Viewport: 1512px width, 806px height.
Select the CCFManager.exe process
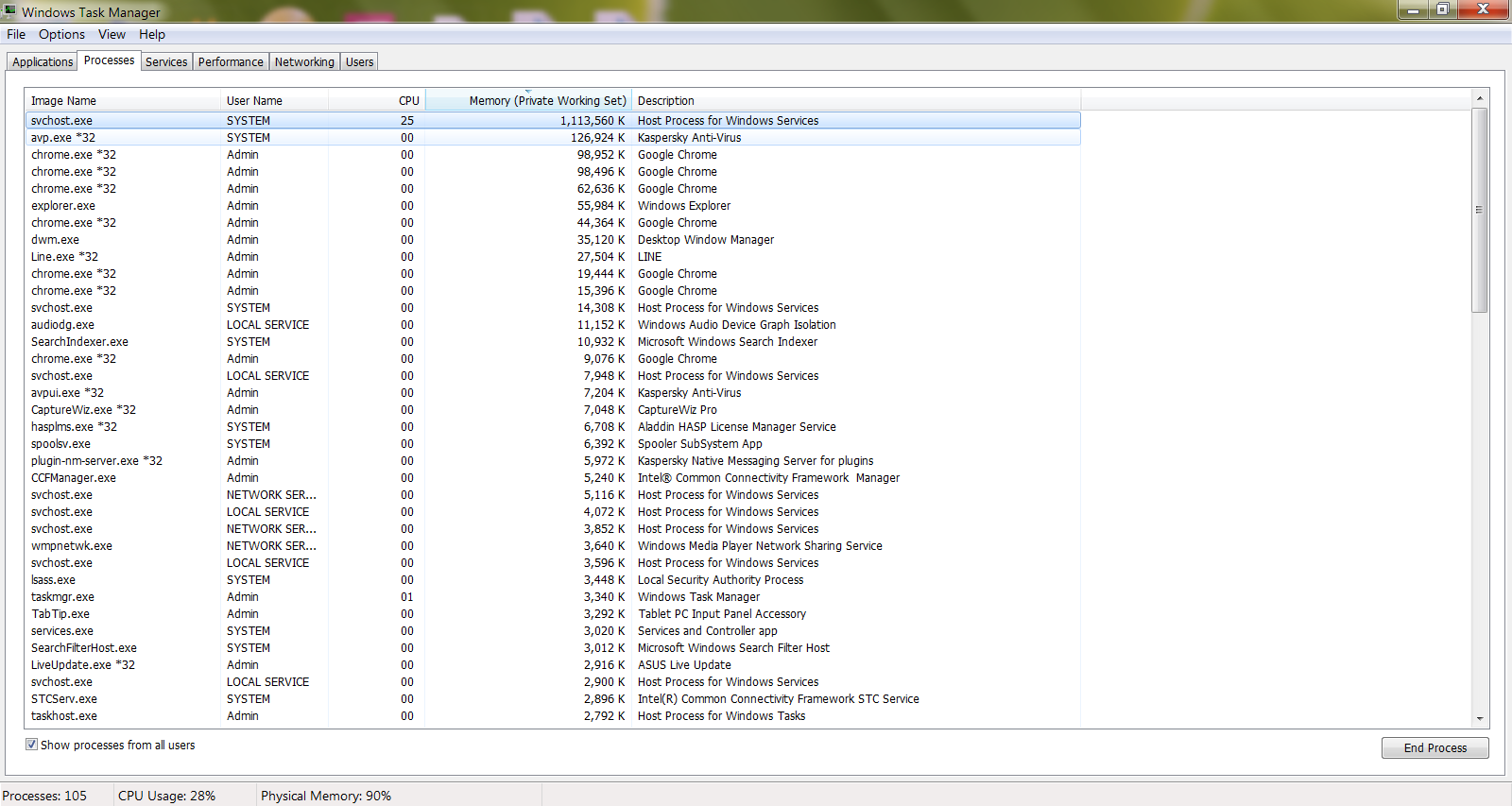pos(553,477)
